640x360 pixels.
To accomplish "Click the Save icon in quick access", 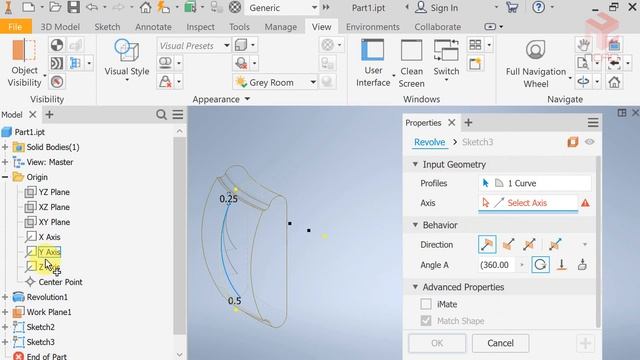I will tap(73, 7).
